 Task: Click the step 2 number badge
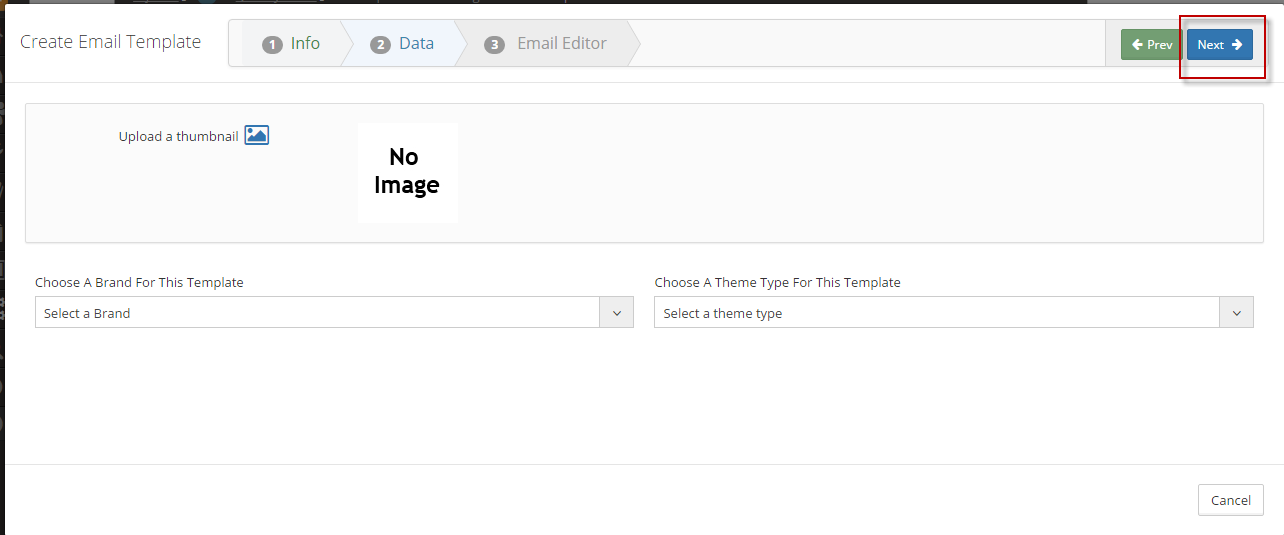point(380,45)
